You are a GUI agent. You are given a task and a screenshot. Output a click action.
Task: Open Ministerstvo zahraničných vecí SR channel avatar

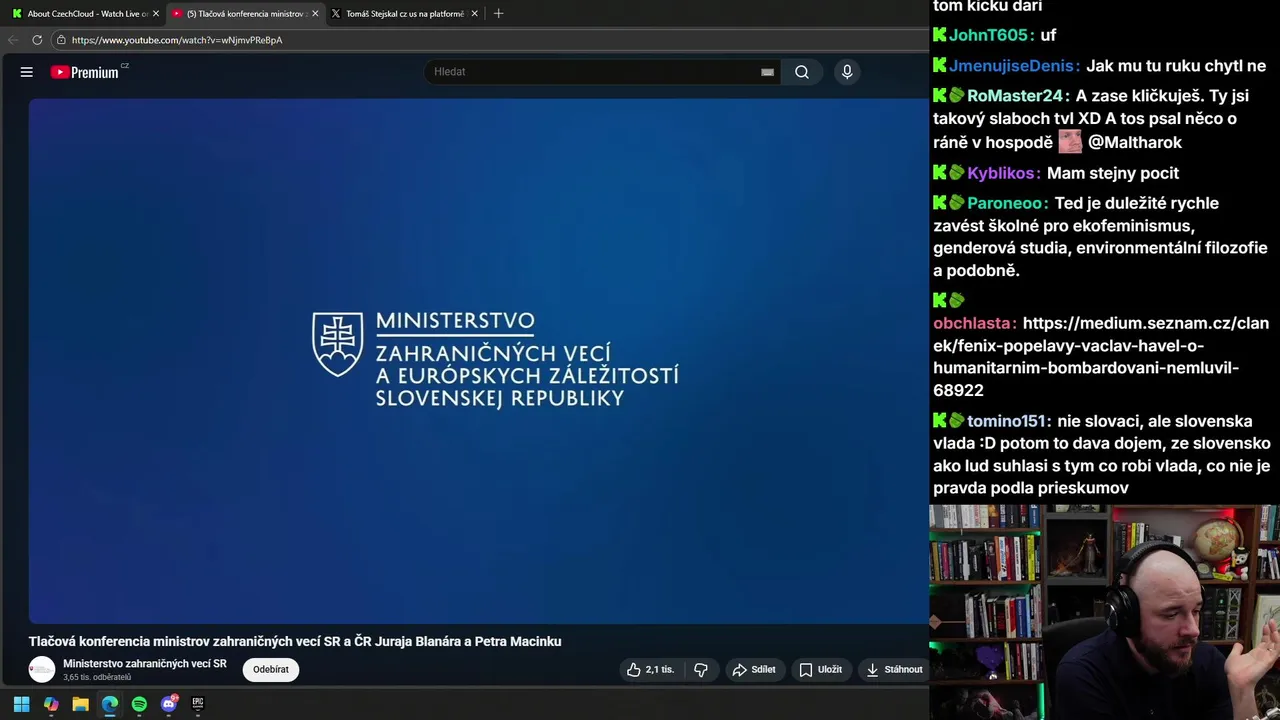(42, 670)
